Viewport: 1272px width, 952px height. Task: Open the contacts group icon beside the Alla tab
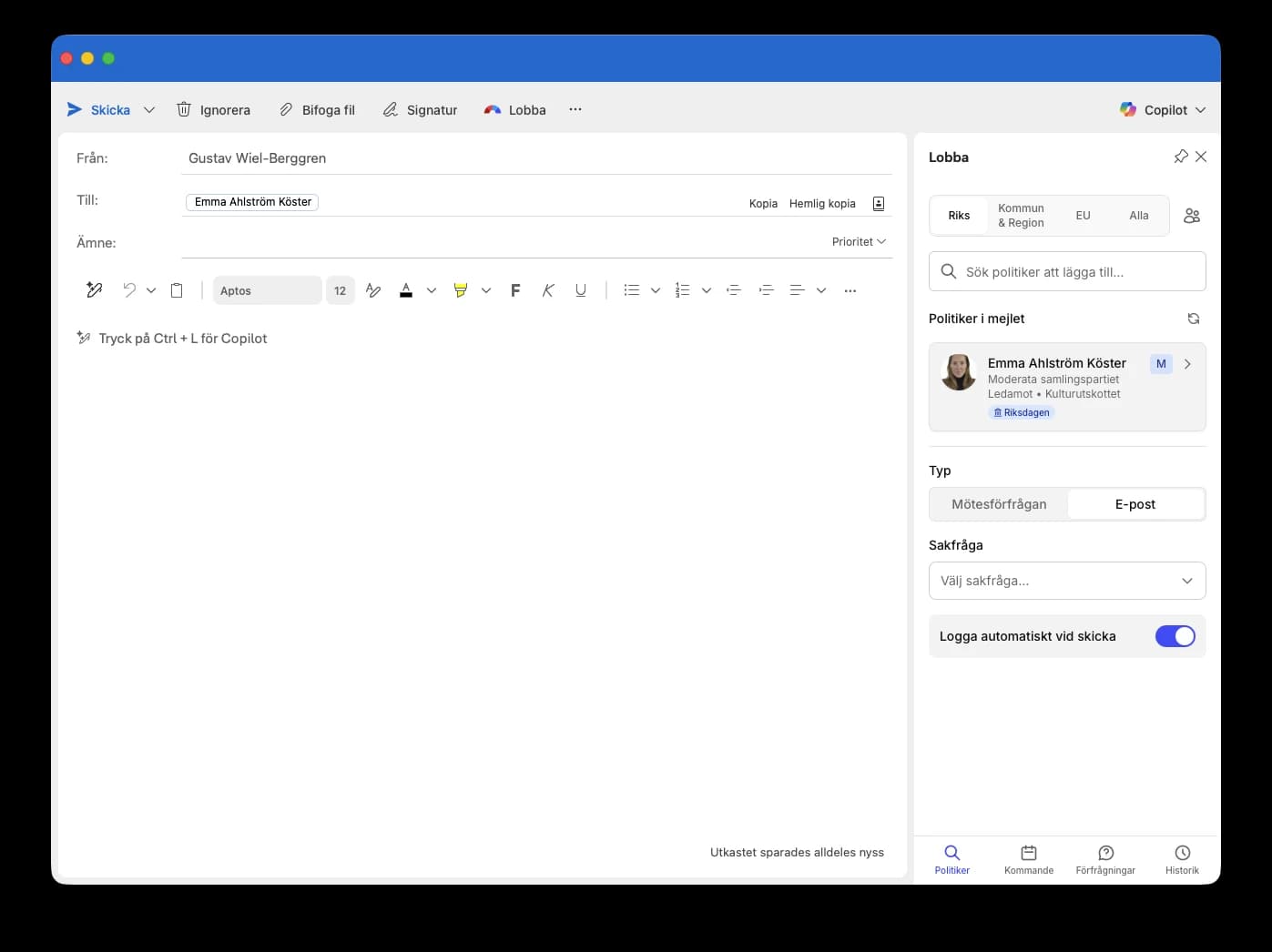(x=1191, y=216)
